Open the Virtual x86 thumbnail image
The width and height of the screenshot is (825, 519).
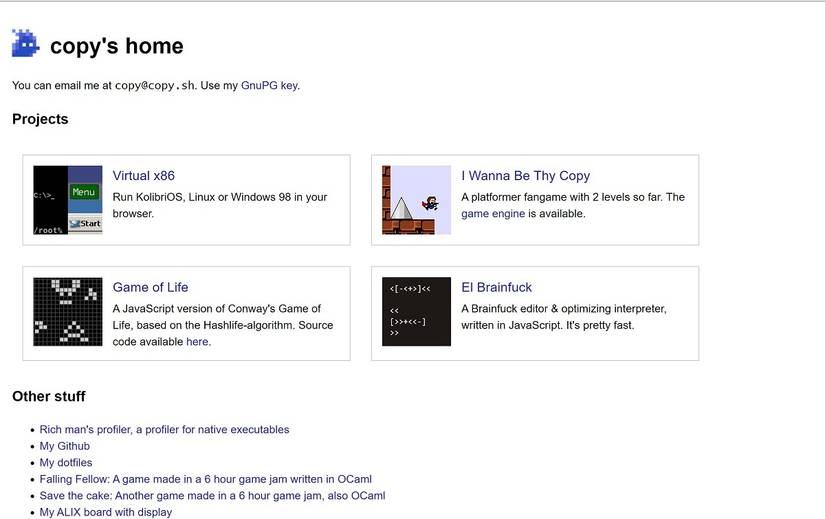[68, 200]
